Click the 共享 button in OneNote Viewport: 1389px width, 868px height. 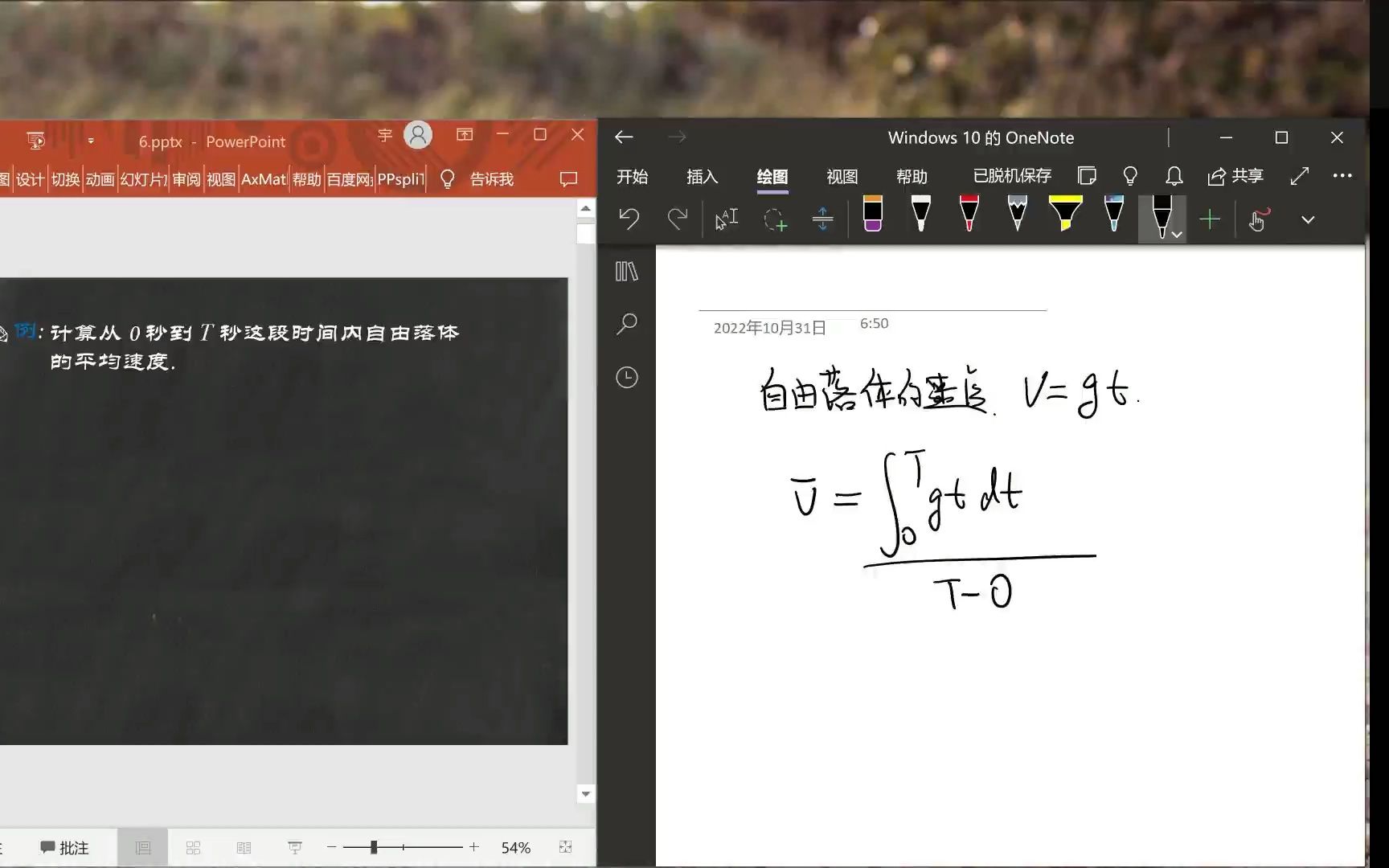[1235, 176]
